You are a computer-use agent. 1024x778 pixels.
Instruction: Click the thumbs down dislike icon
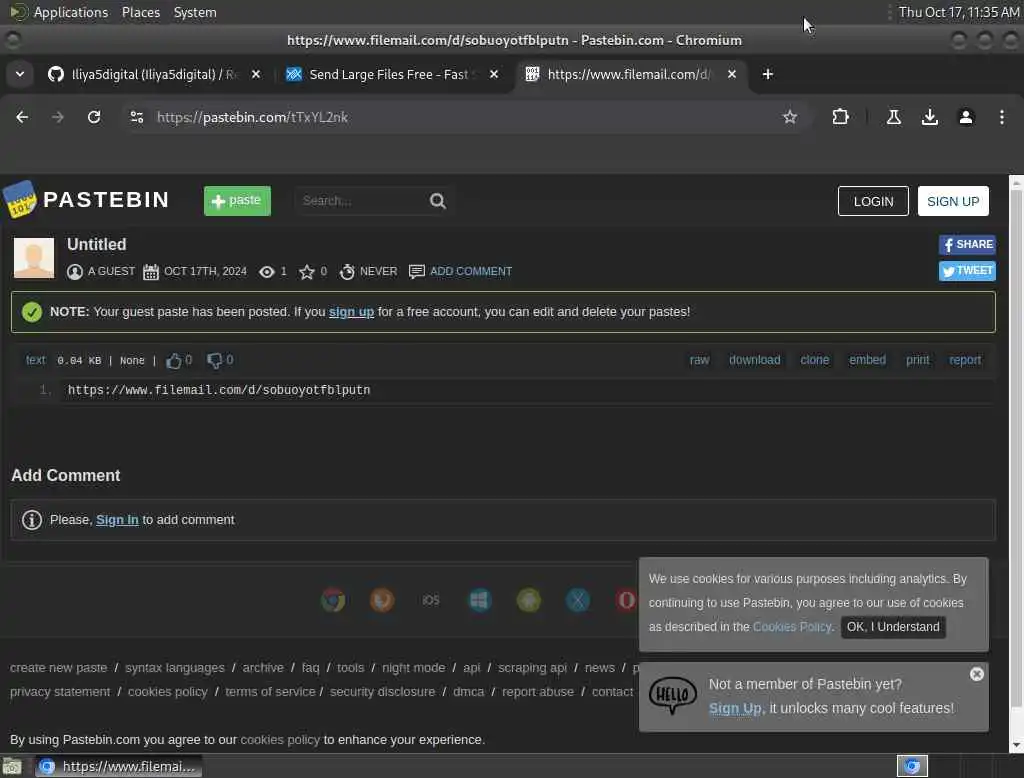(214, 360)
